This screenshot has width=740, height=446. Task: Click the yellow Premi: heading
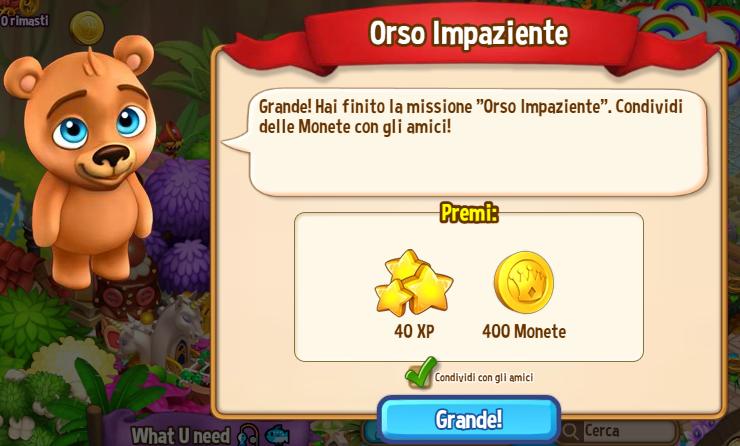point(469,213)
